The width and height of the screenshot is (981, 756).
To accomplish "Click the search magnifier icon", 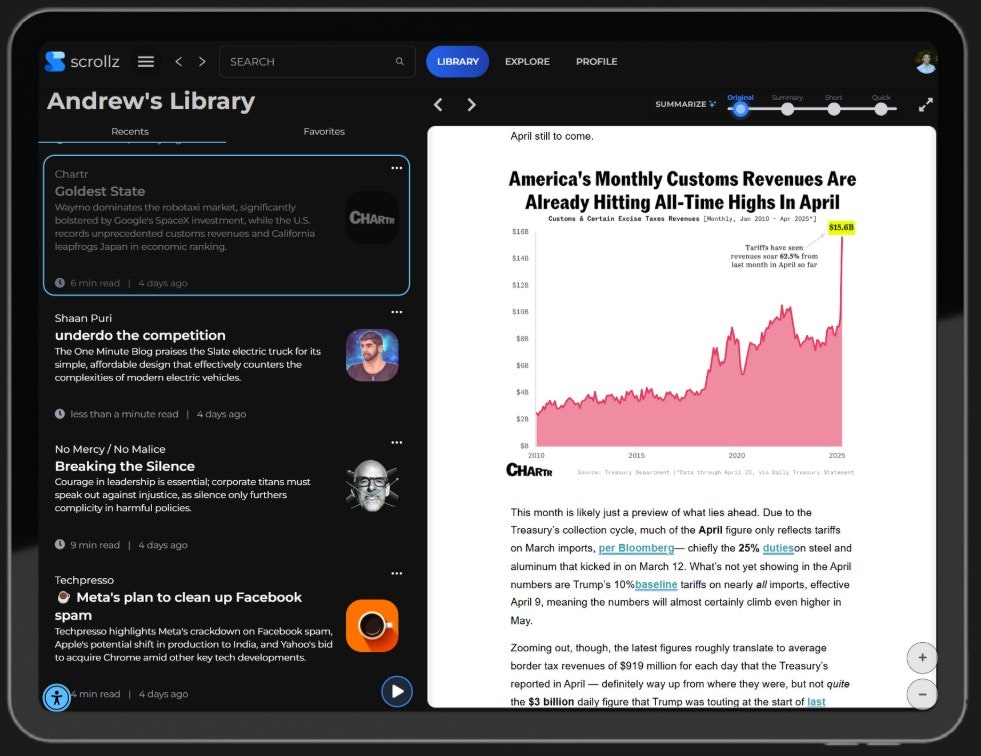I will click(x=400, y=62).
